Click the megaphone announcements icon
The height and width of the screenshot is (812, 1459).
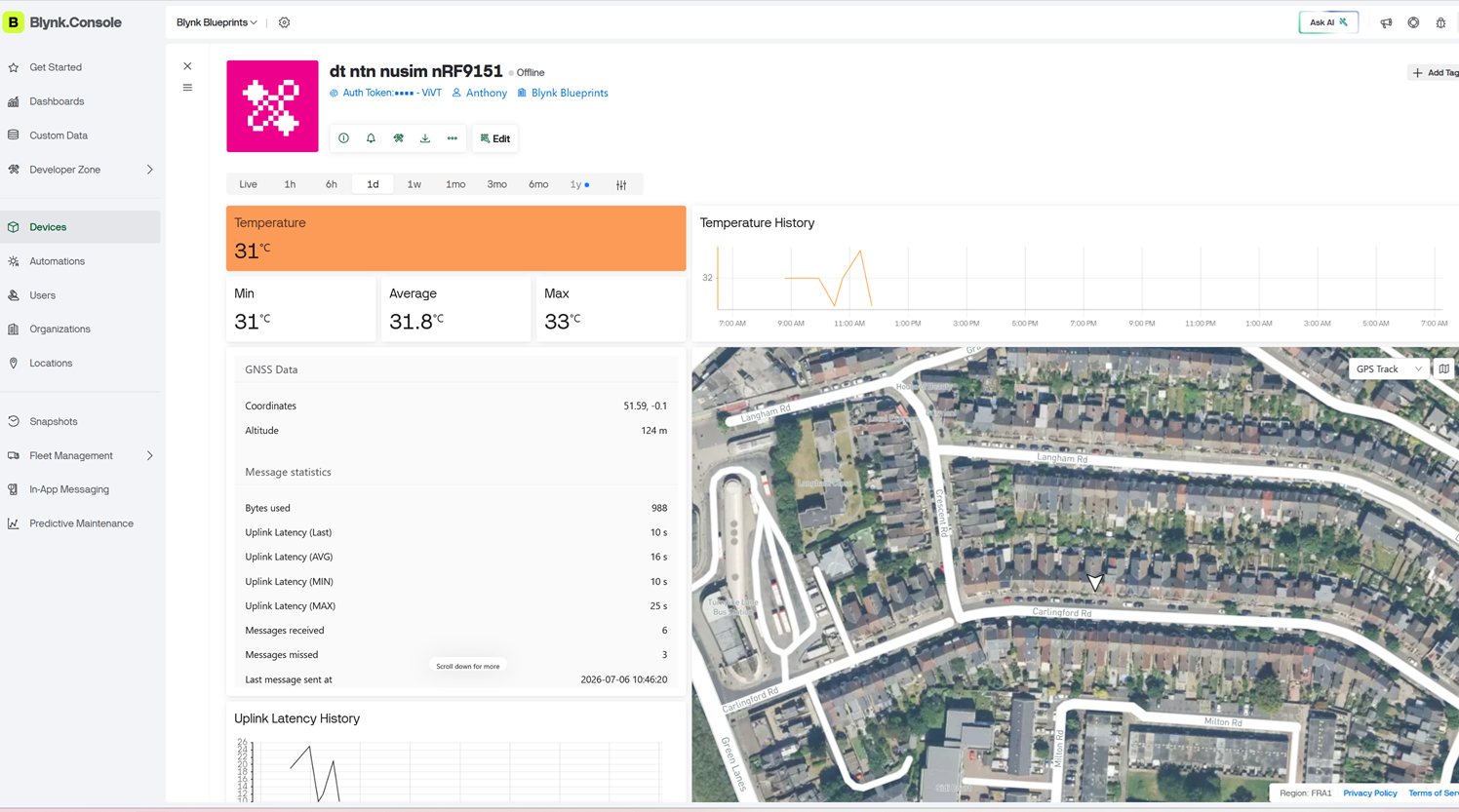[x=1386, y=22]
